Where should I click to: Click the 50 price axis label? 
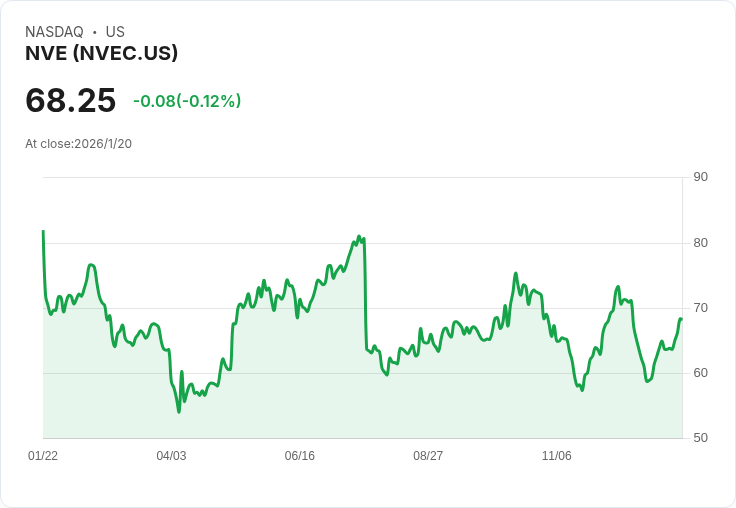[700, 438]
